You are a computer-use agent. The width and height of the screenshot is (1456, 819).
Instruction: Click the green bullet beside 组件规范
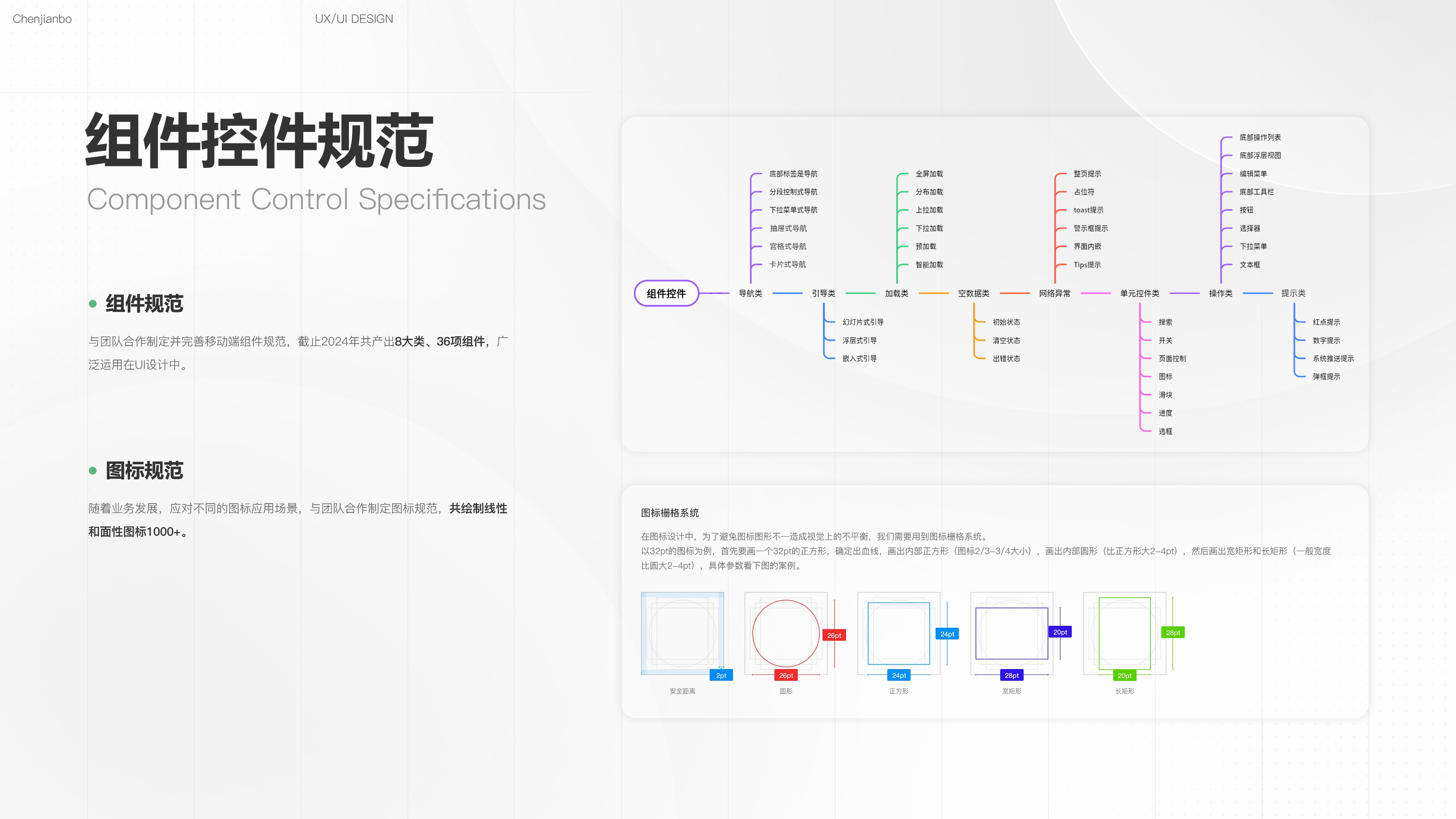[x=93, y=304]
